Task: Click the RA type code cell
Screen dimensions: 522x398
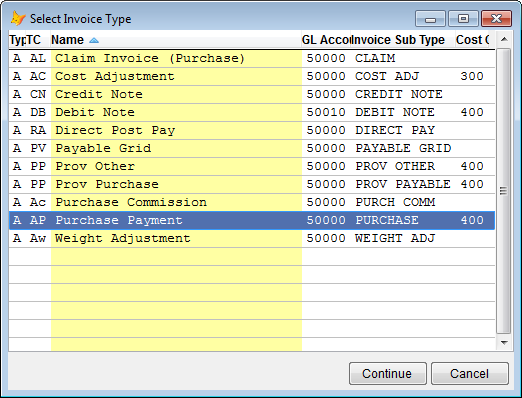Action: [38, 131]
